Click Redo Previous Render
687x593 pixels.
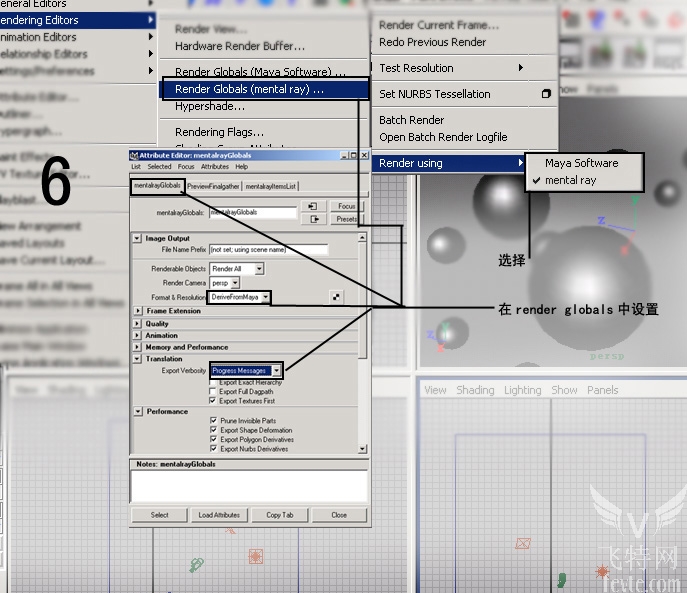(x=432, y=42)
